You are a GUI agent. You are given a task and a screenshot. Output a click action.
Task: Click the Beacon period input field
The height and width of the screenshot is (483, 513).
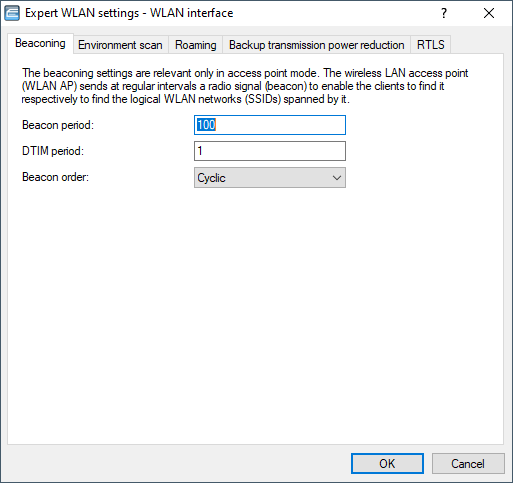(x=270, y=125)
